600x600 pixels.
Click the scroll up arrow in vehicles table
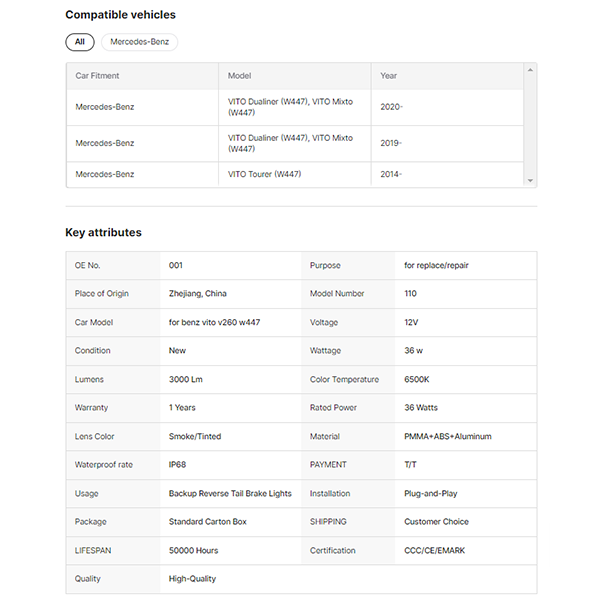pos(531,69)
